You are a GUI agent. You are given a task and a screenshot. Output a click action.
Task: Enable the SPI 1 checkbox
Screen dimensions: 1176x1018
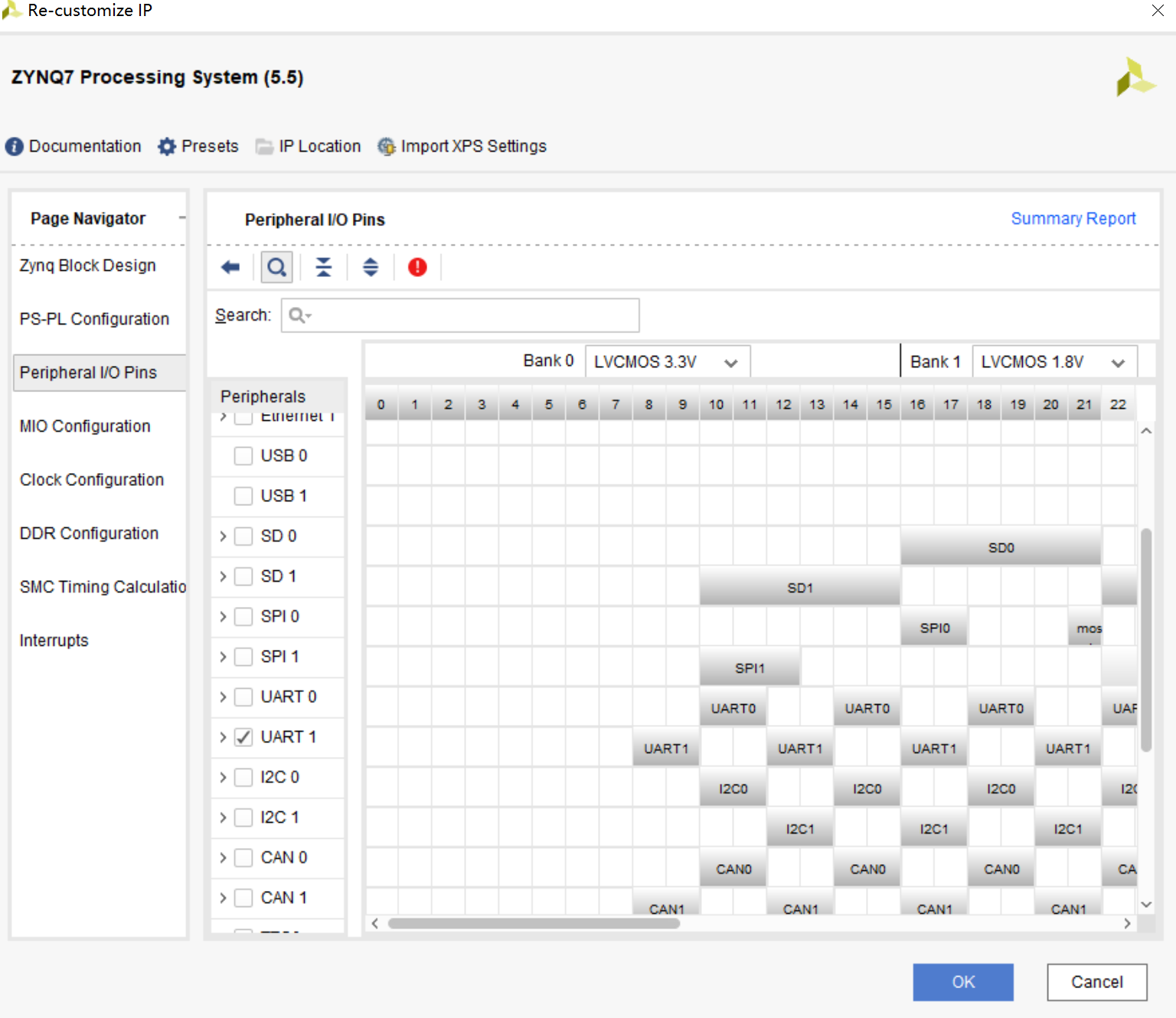pos(243,657)
